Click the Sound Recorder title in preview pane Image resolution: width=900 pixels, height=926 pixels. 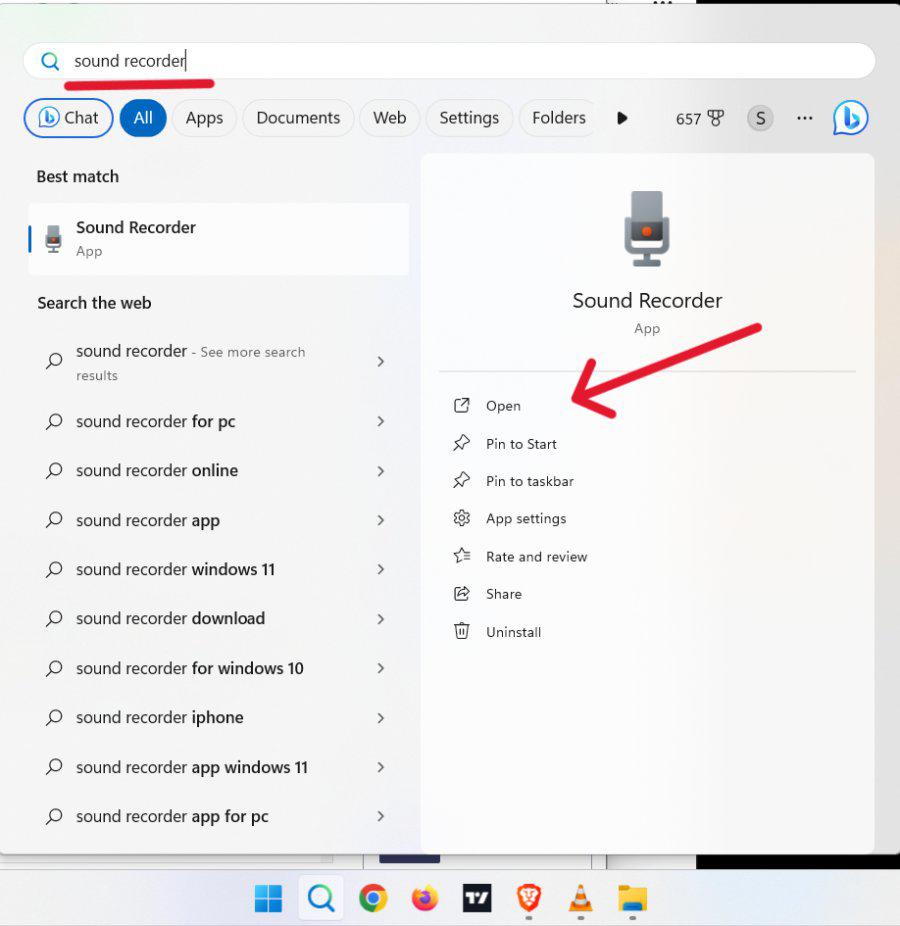(647, 301)
